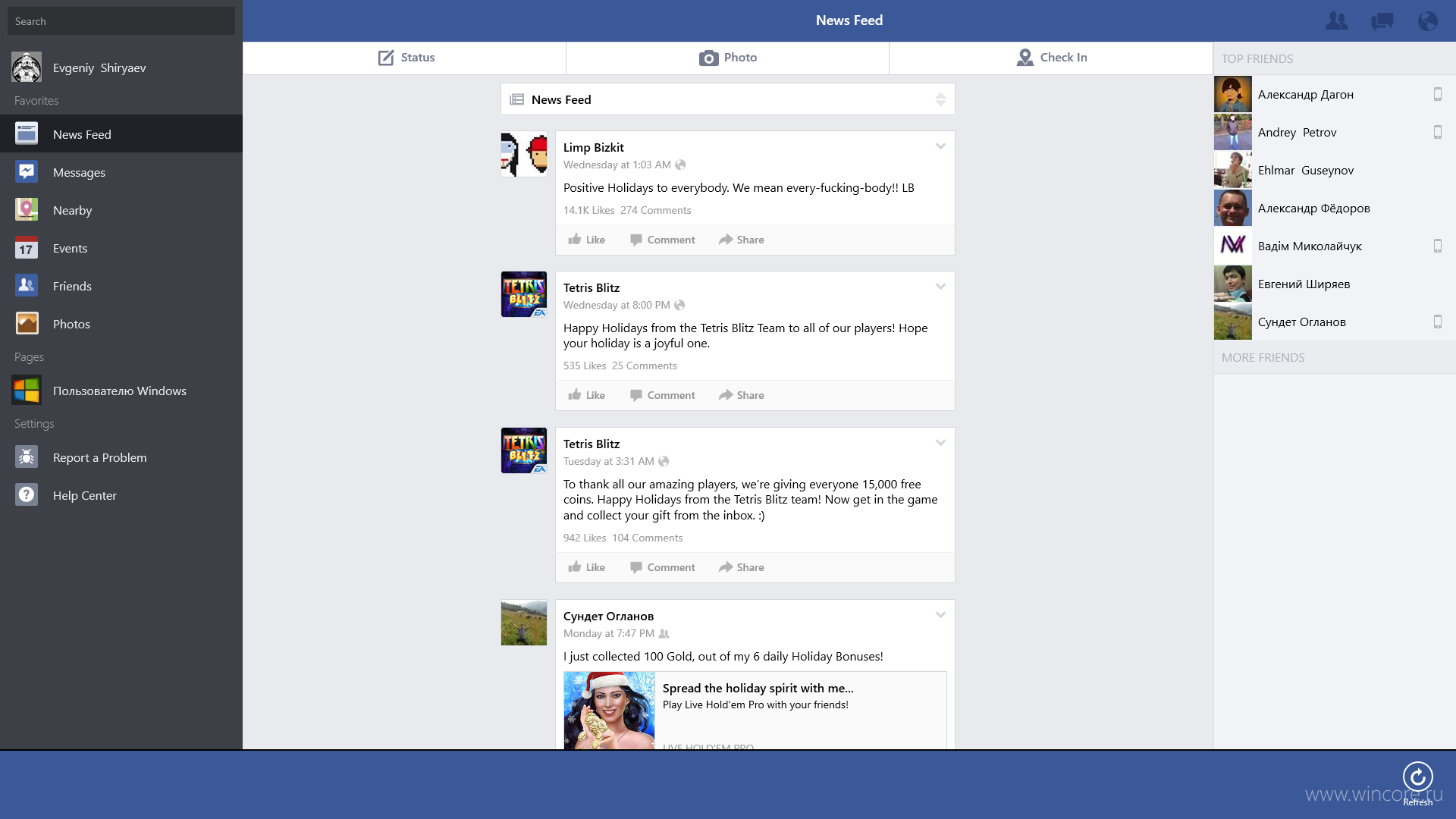
Task: Open chat with Александр Дагон
Action: (x=1335, y=94)
